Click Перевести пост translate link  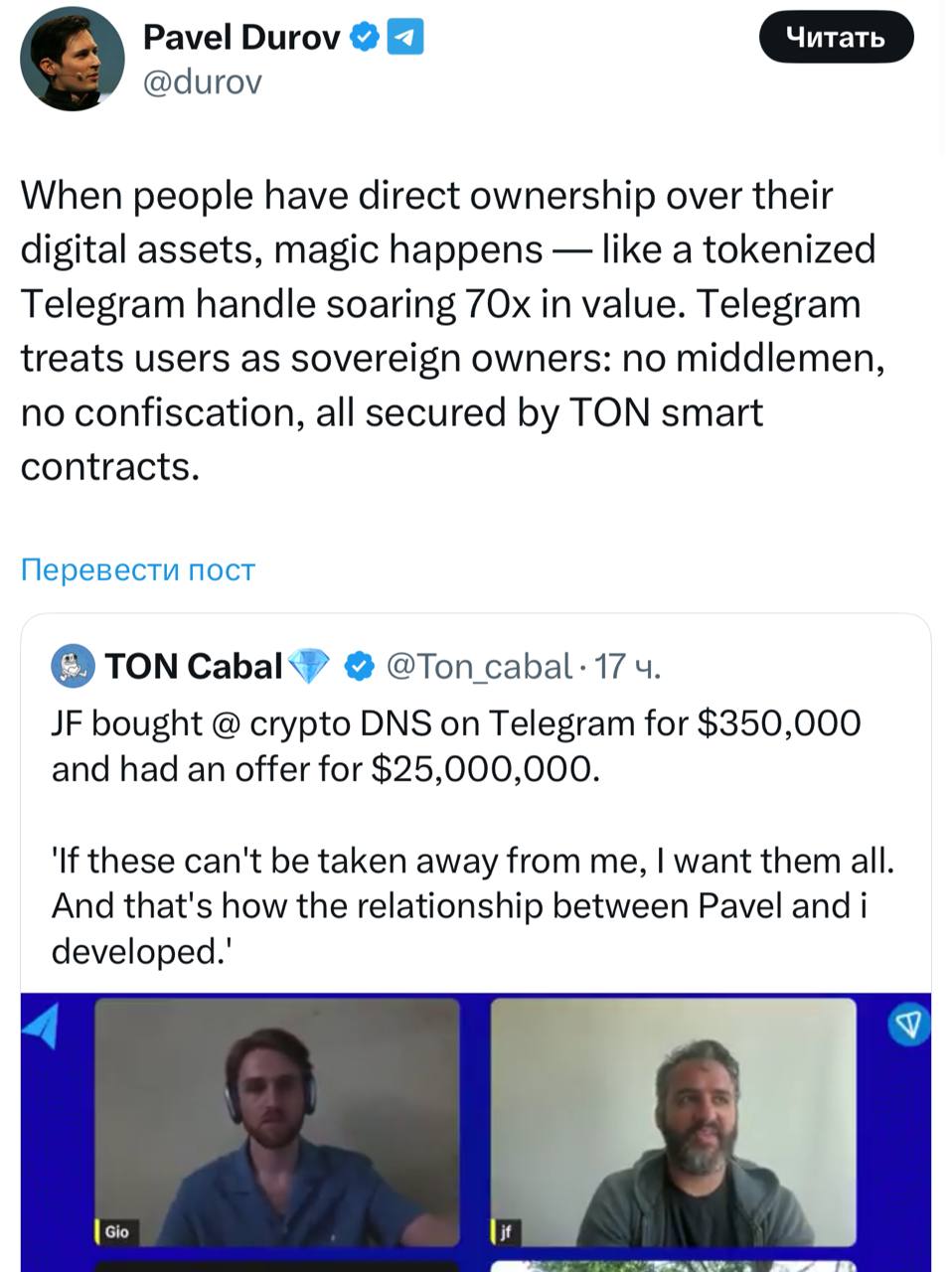click(x=138, y=569)
